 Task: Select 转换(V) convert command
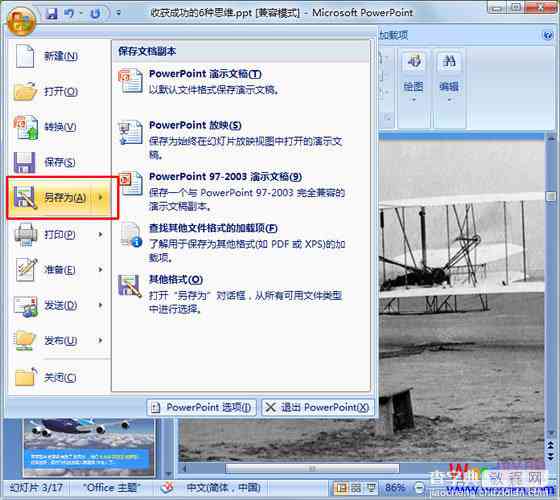[x=59, y=127]
